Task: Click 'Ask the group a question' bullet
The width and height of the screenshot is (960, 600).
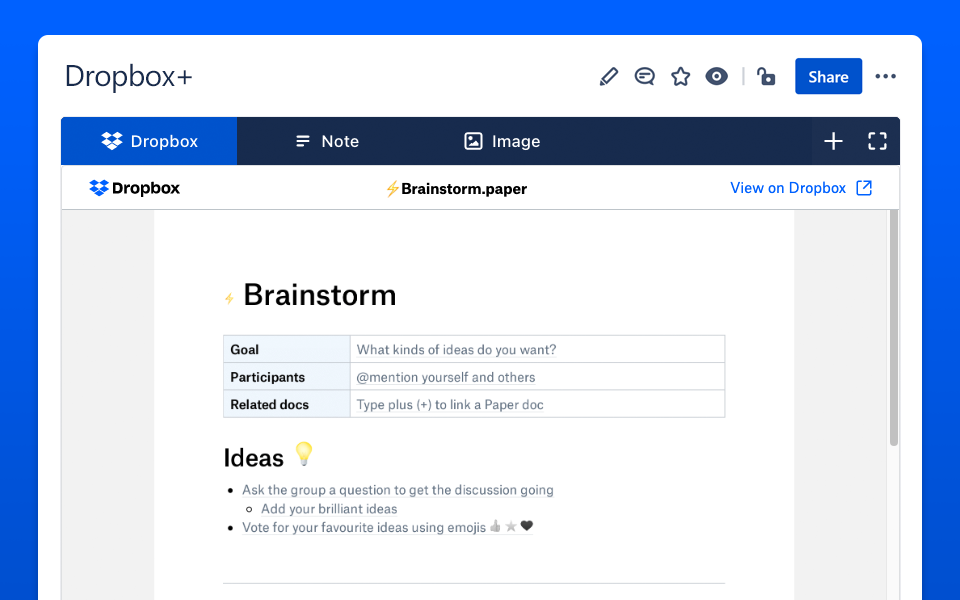Action: [397, 490]
